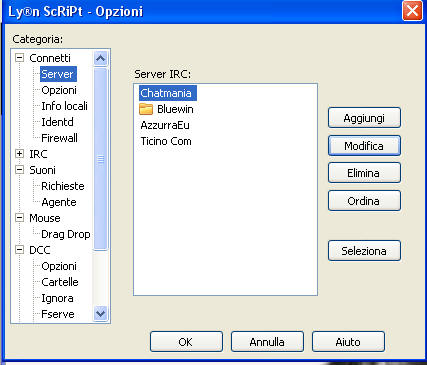Screen dimensions: 427x365
Task: Select Ticino Com server entry
Action: tap(166, 141)
